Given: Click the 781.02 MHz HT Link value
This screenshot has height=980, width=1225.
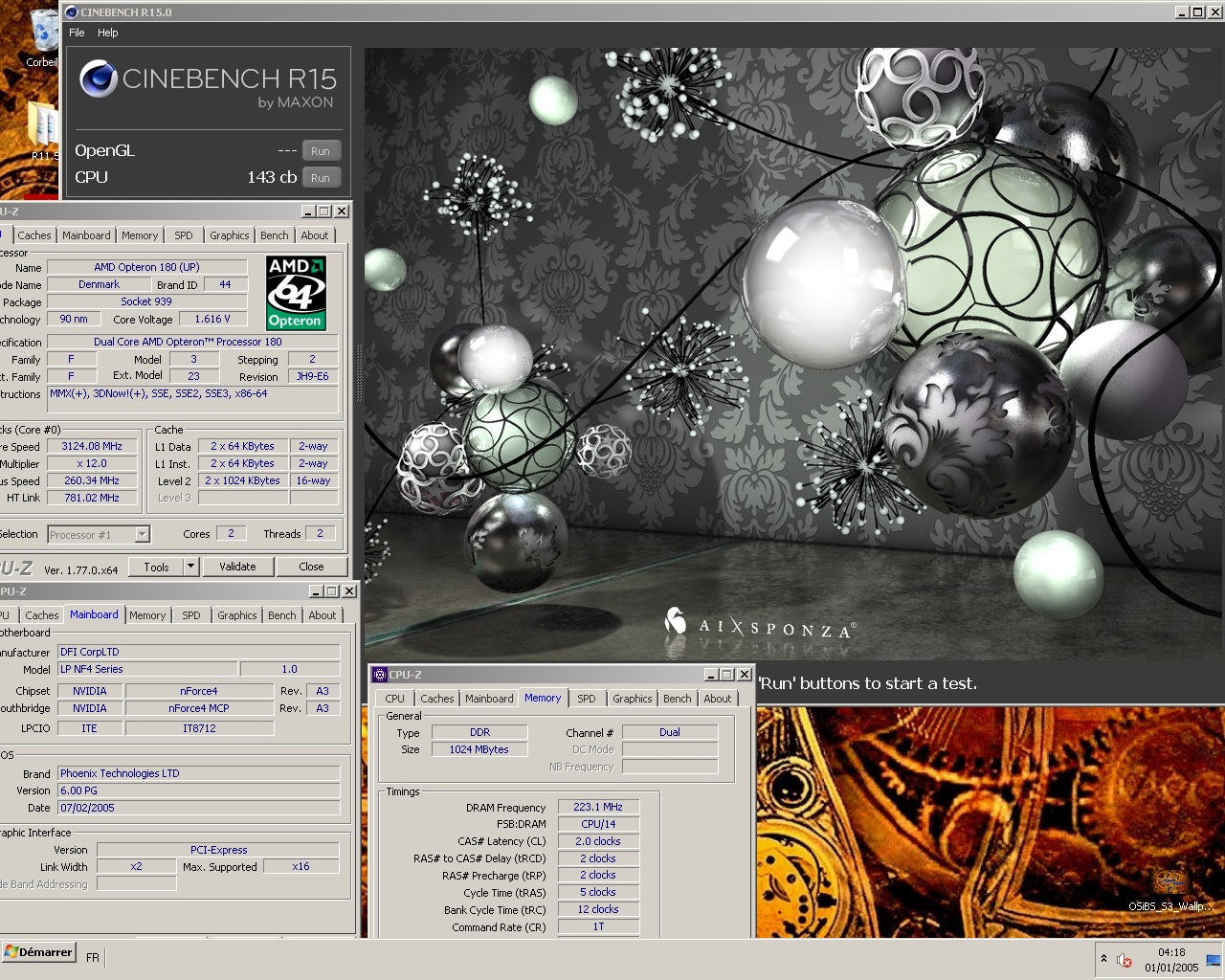Looking at the screenshot, I should [x=92, y=498].
